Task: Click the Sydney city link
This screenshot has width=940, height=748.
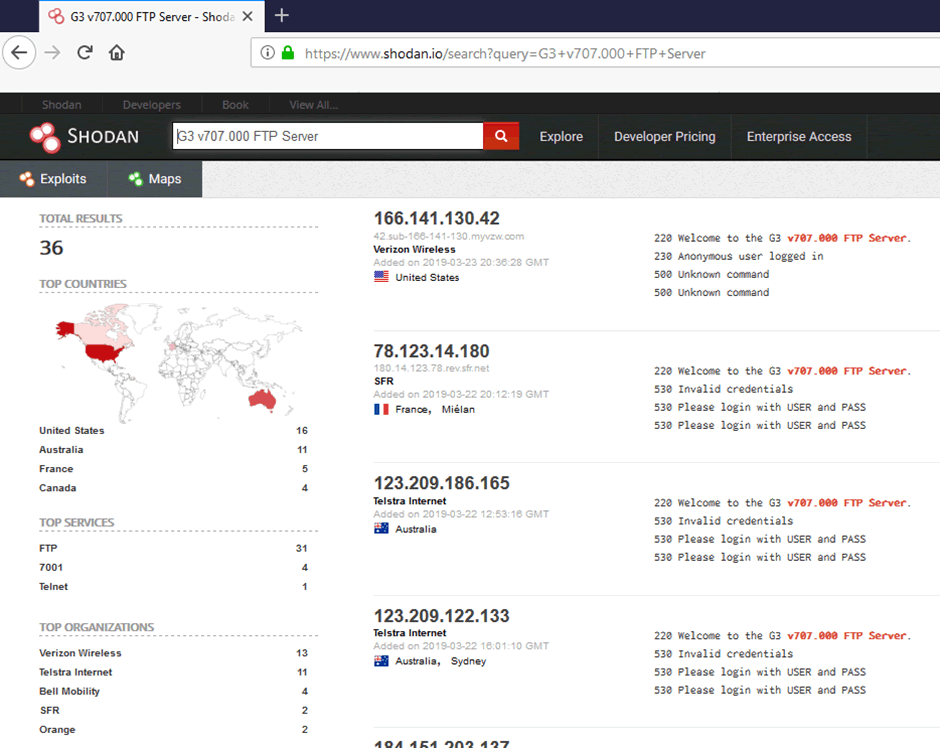Action: click(x=468, y=661)
